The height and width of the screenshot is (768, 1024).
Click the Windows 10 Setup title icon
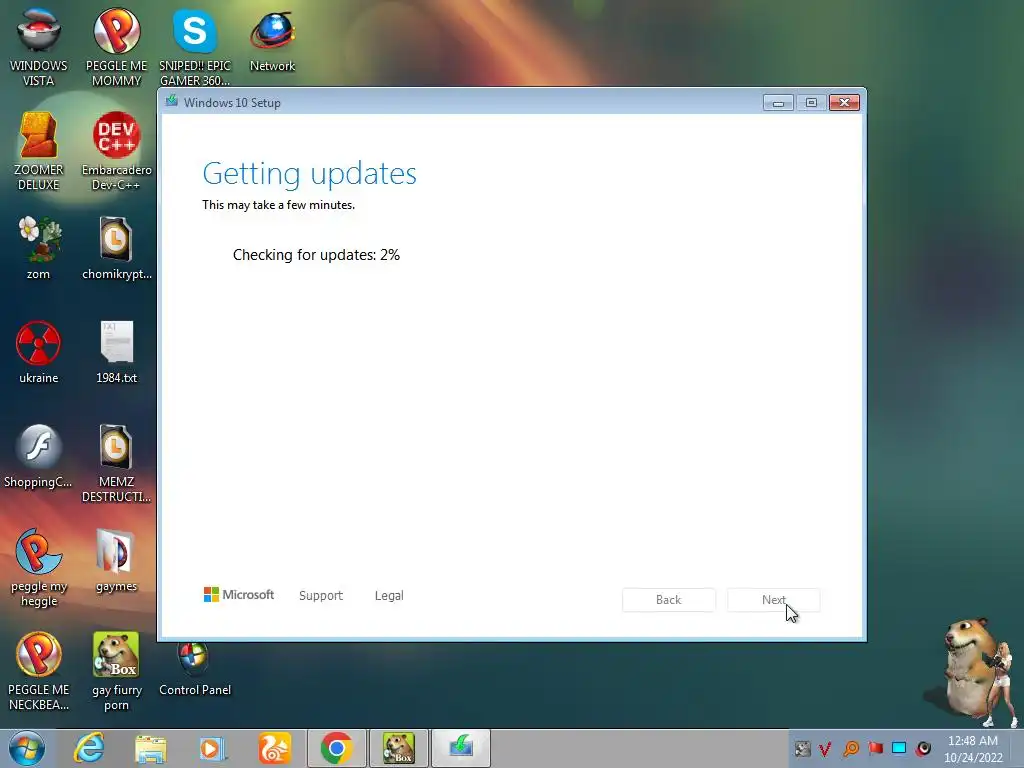[172, 102]
